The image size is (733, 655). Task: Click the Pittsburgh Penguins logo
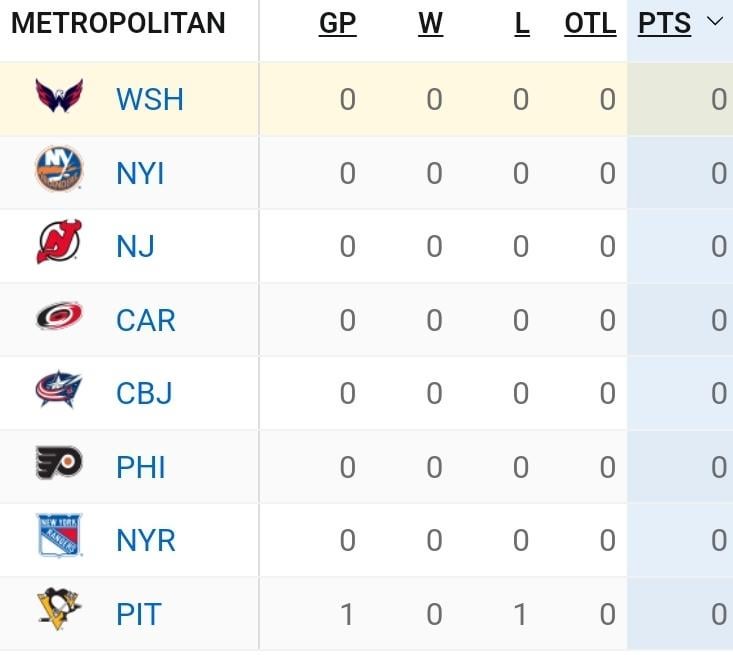(x=59, y=610)
